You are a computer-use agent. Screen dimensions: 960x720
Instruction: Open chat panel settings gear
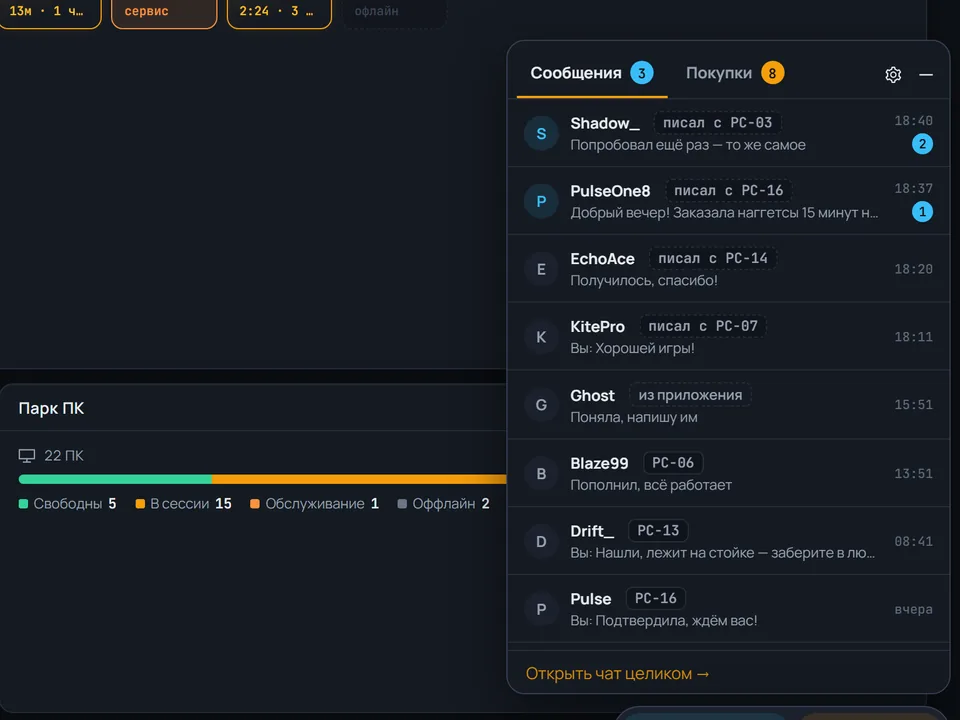[893, 75]
